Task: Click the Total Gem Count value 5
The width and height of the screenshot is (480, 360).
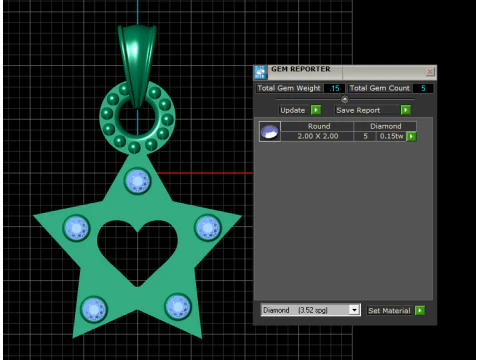Action: click(423, 88)
